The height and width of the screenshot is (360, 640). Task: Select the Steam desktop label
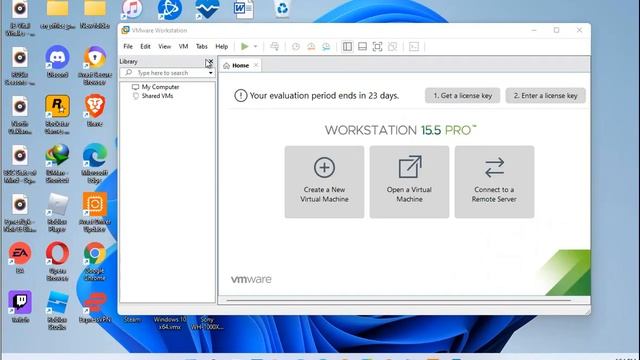(x=132, y=320)
